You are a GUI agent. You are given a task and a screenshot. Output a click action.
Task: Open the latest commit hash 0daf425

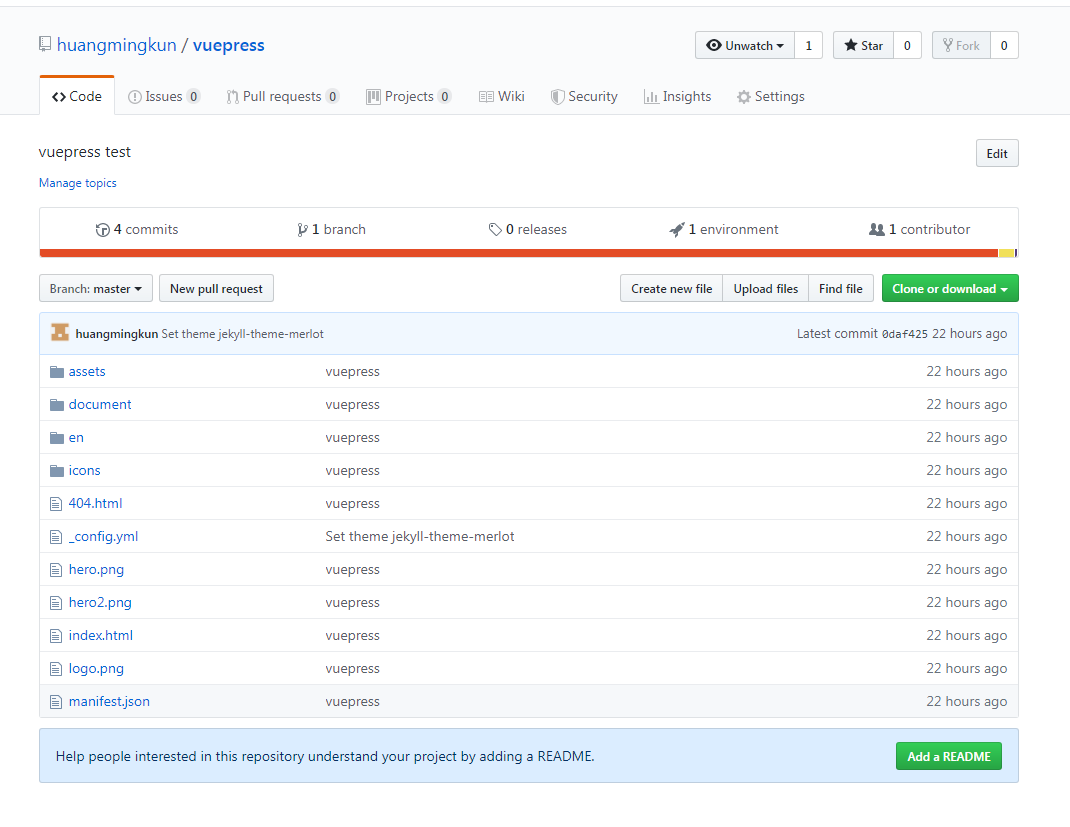(904, 334)
